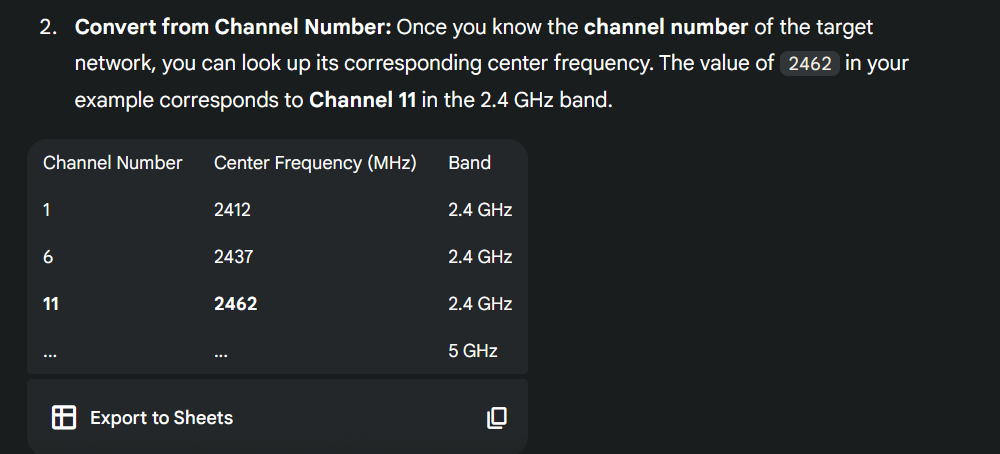Click the Center Frequency (MHz) column header
1000x454 pixels.
315,163
